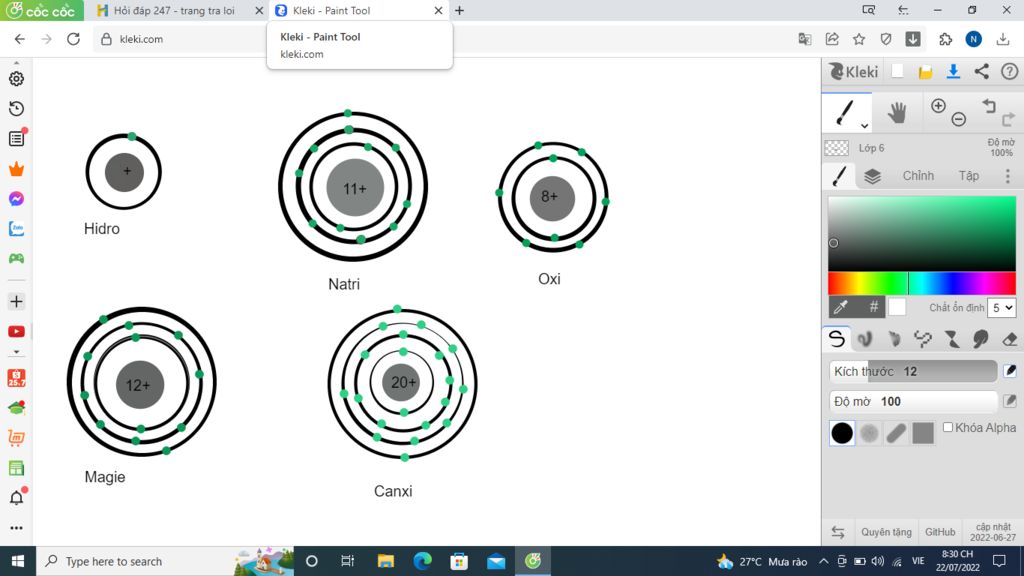This screenshot has height=576, width=1024.
Task: Zoom out with the minus magnifier
Action: 958,119
